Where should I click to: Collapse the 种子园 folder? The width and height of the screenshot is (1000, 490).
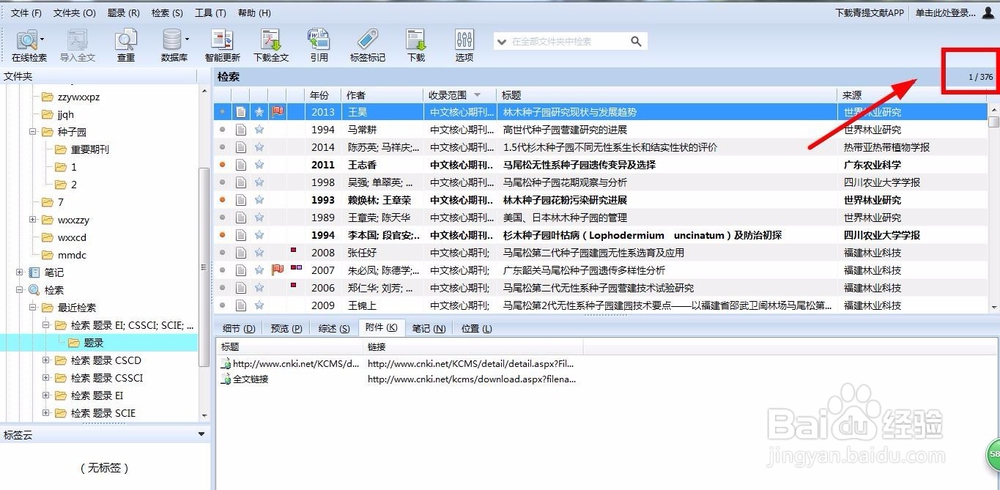coord(33,132)
